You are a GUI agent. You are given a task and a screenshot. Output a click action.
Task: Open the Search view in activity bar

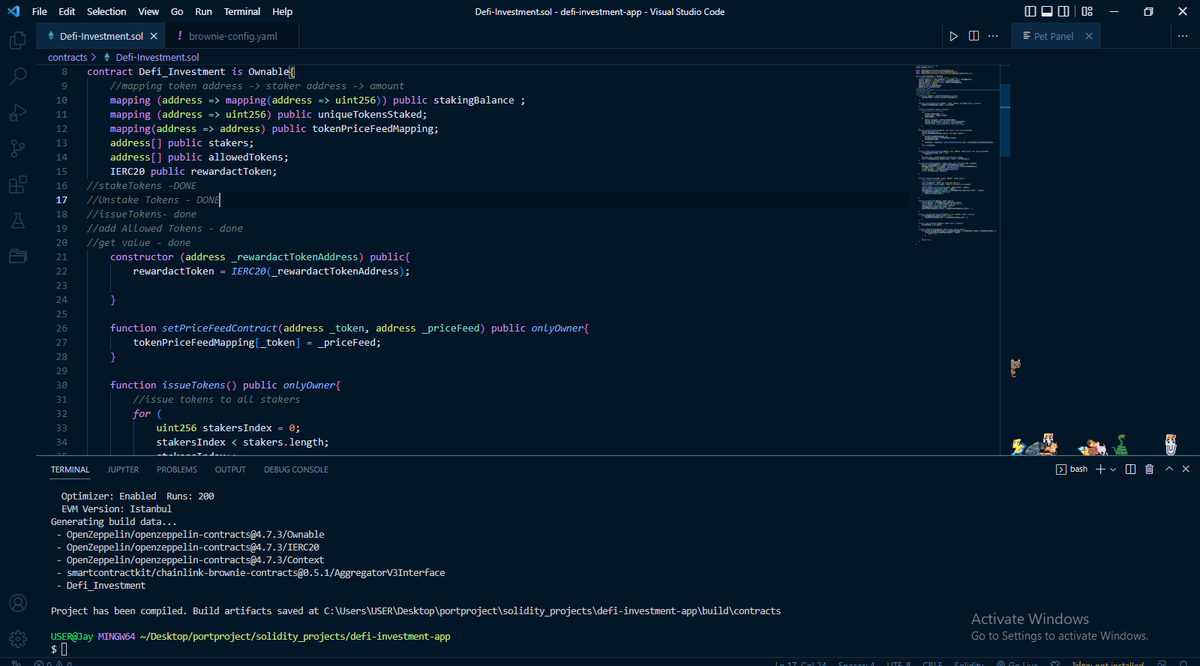pos(17,76)
